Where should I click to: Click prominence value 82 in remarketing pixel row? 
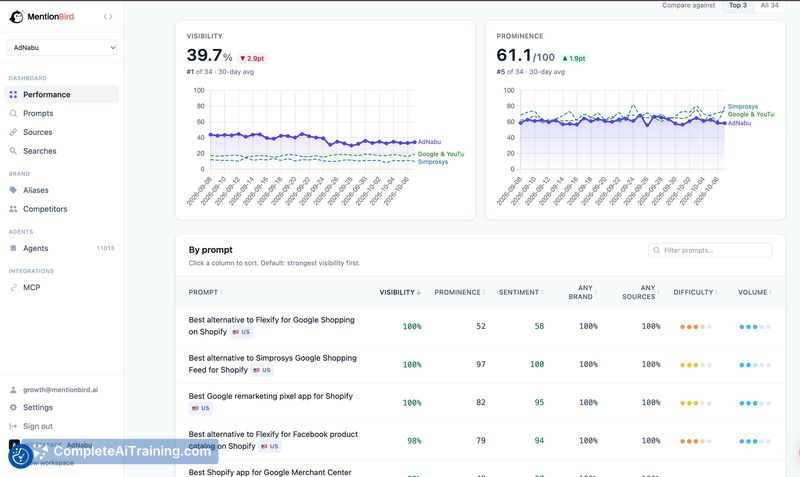tap(481, 403)
